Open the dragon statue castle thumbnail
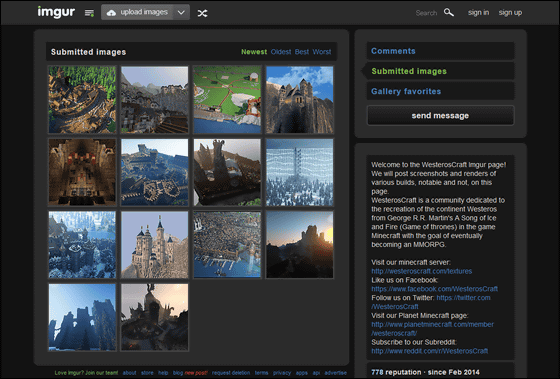The width and height of the screenshot is (560, 379). pyautogui.click(x=155, y=317)
